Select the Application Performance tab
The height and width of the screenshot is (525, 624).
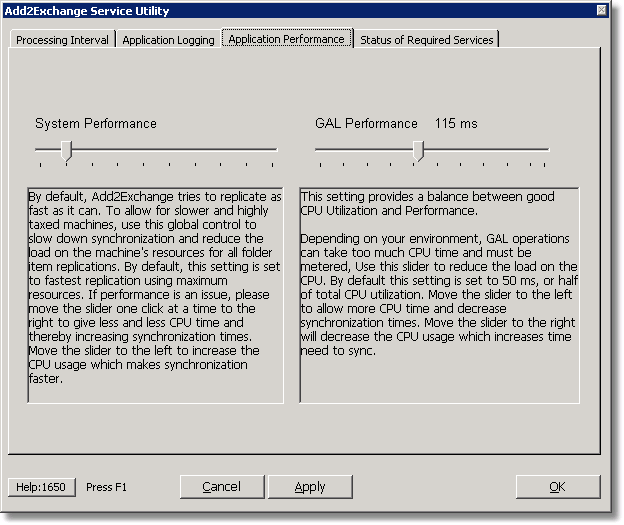[x=286, y=39]
